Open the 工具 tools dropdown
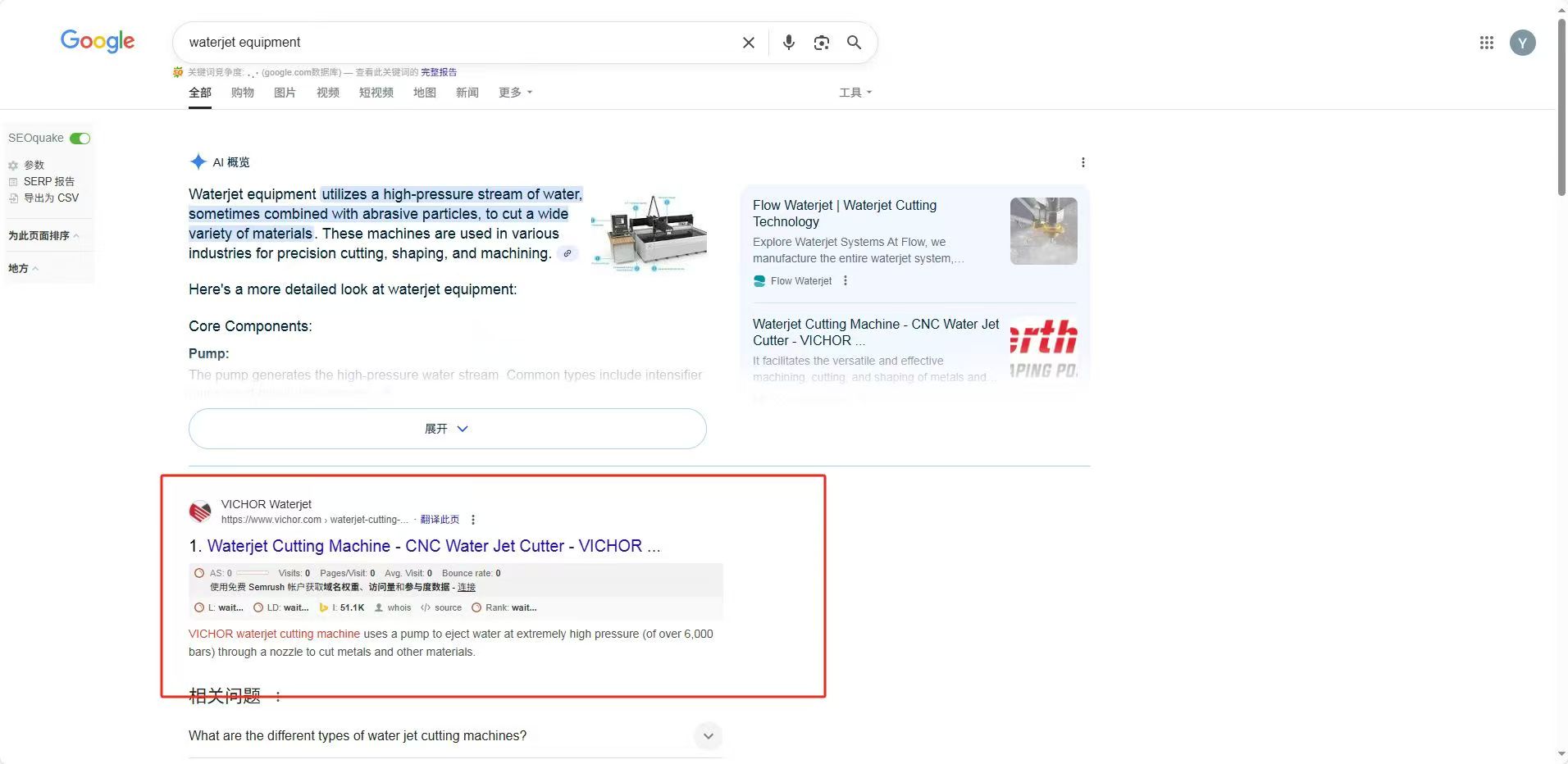 tap(855, 93)
